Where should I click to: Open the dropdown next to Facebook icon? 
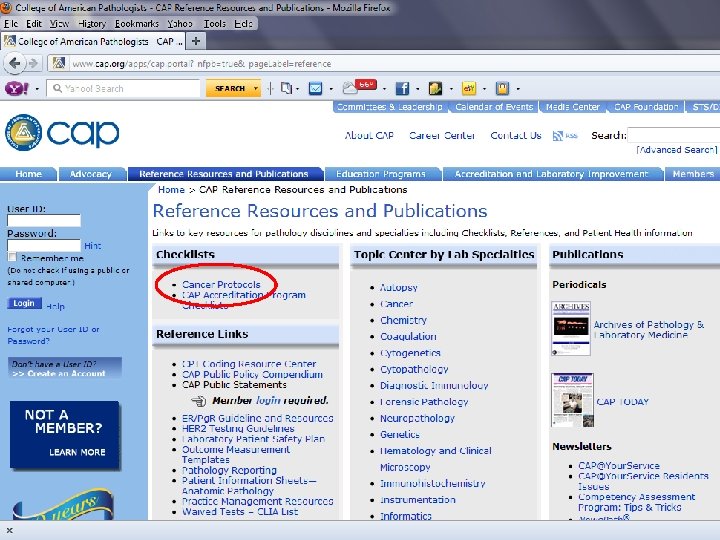417,89
